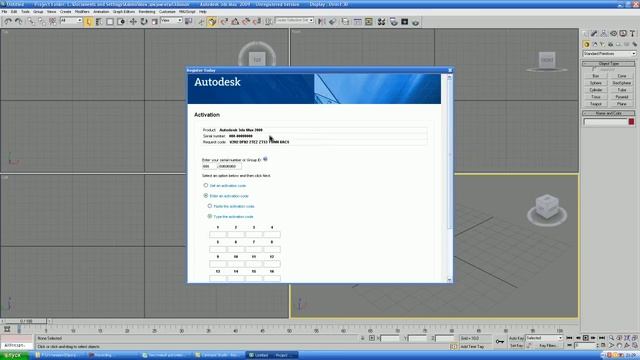640x360 pixels.
Task: Select the Lights category icon
Action: coord(602,44)
